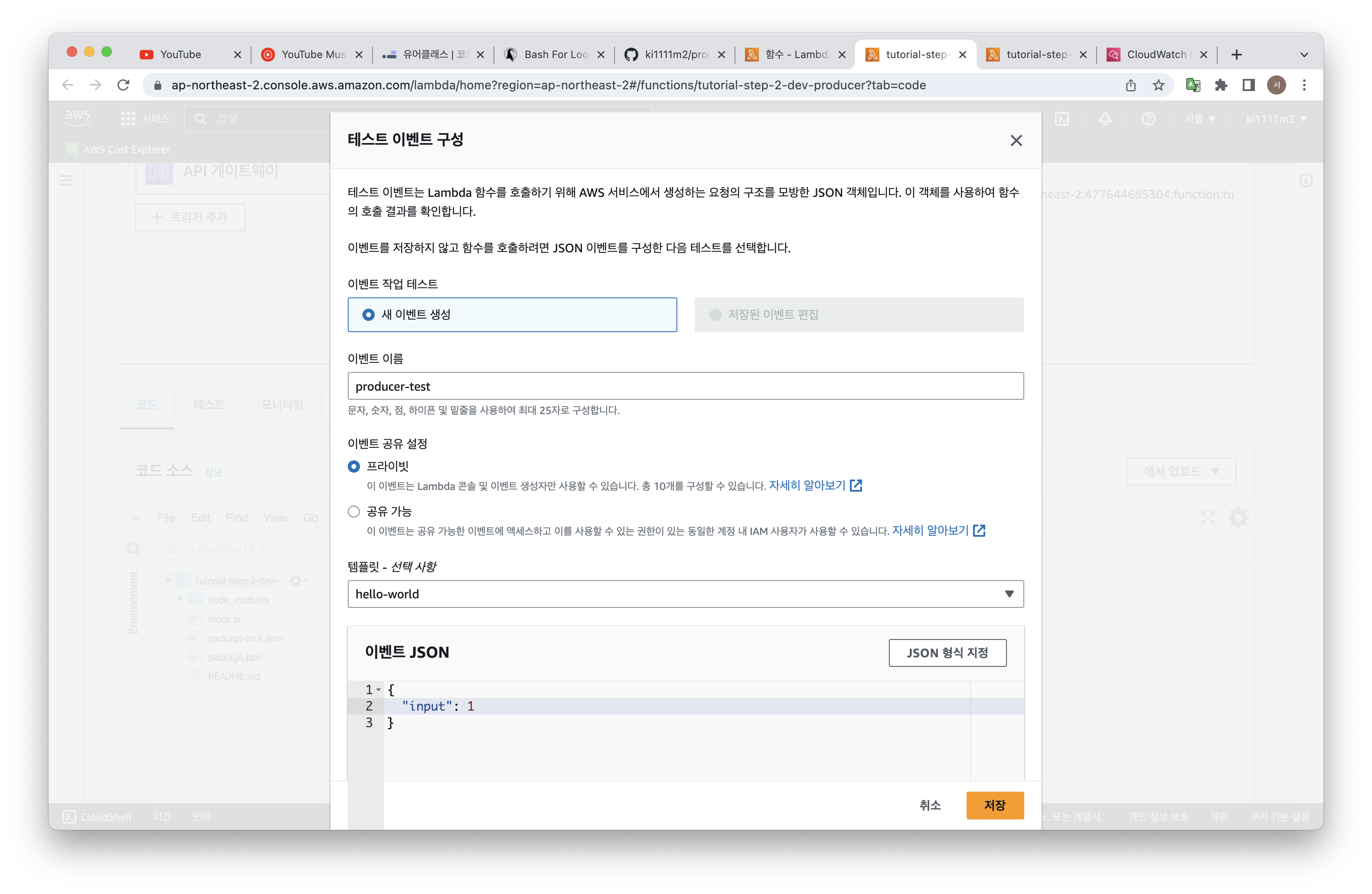This screenshot has height=894, width=1372.
Task: Click the share page icon in address bar
Action: [x=1130, y=85]
